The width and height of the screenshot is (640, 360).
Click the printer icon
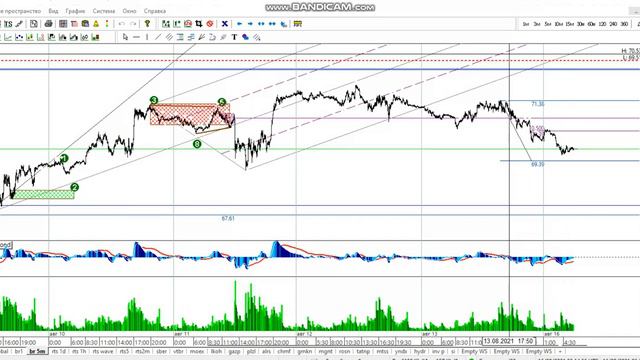(x=49, y=24)
